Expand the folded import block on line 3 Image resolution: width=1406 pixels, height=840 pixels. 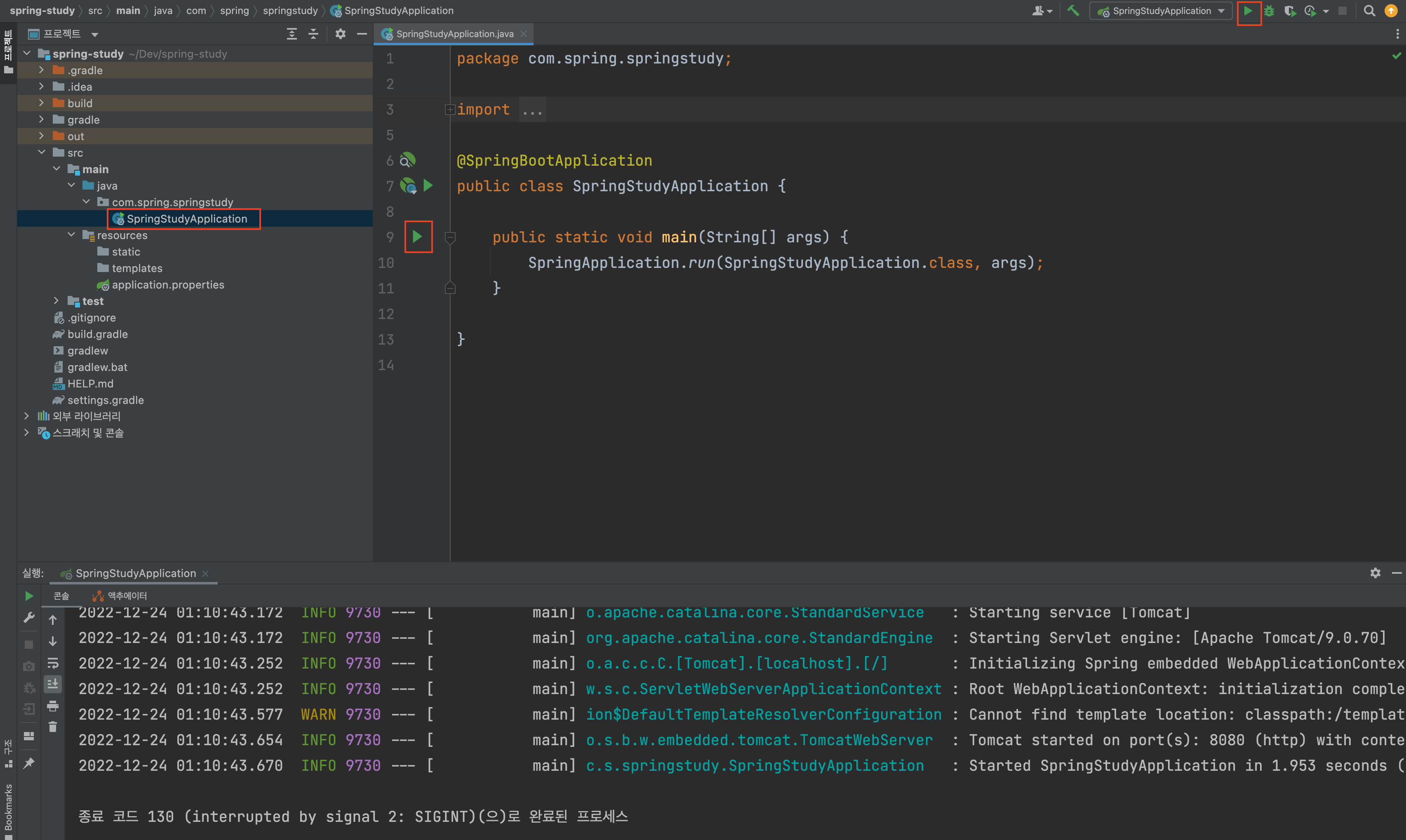click(x=449, y=109)
